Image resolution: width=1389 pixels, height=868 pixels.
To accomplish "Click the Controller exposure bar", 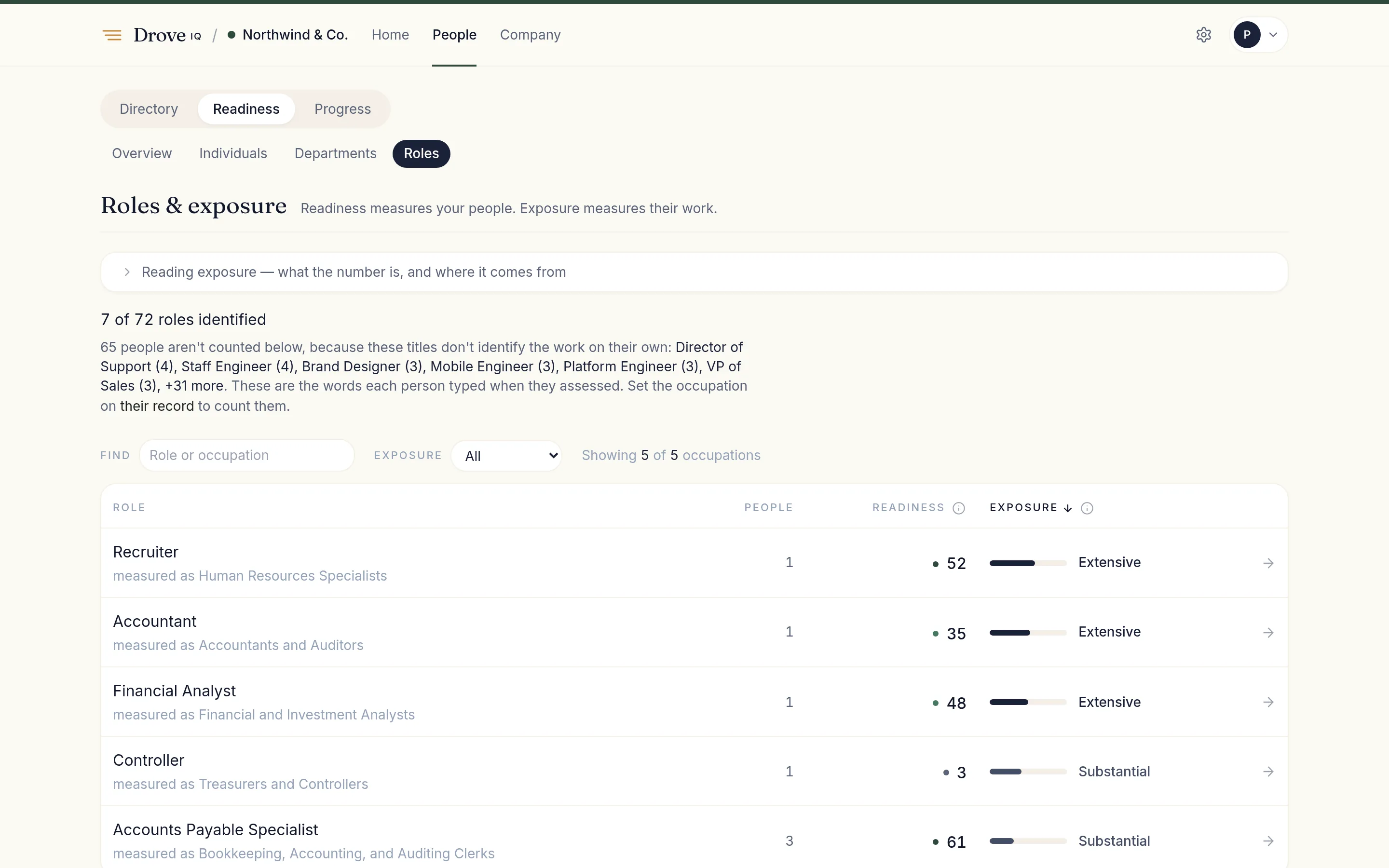I will pyautogui.click(x=1028, y=772).
